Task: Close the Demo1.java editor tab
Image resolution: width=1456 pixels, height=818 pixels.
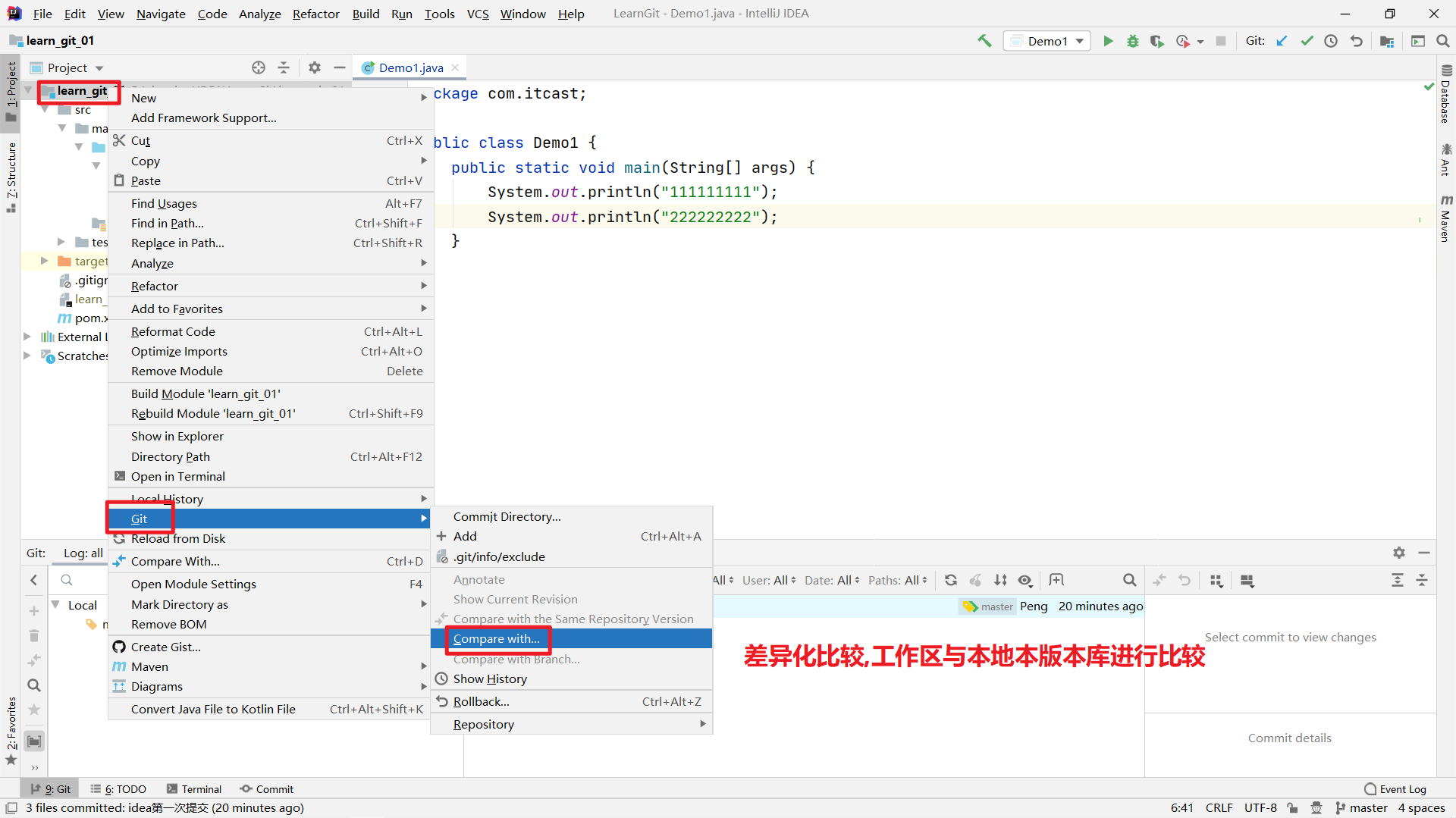Action: tap(455, 67)
